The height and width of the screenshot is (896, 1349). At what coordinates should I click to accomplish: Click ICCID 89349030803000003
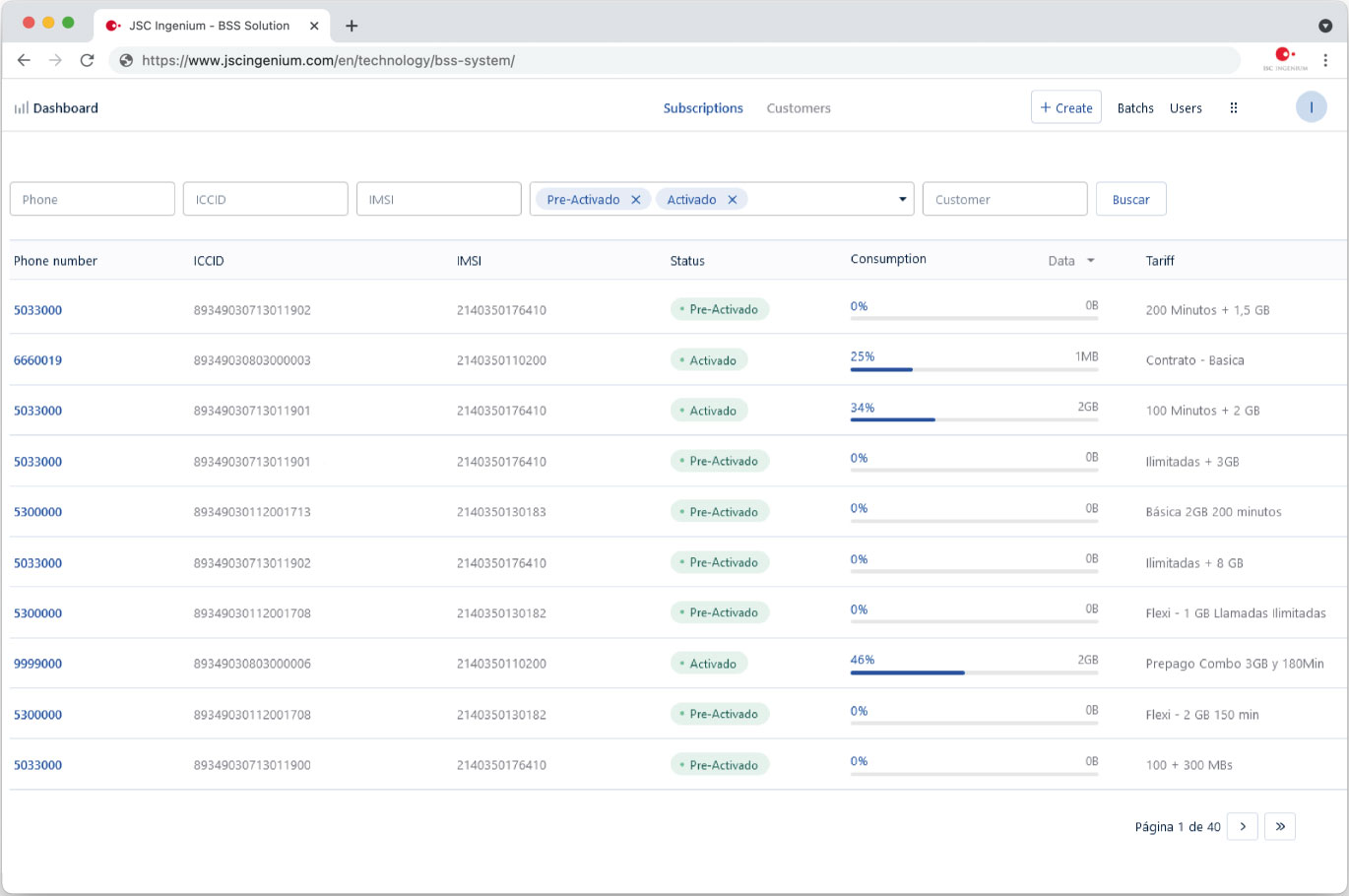[252, 360]
